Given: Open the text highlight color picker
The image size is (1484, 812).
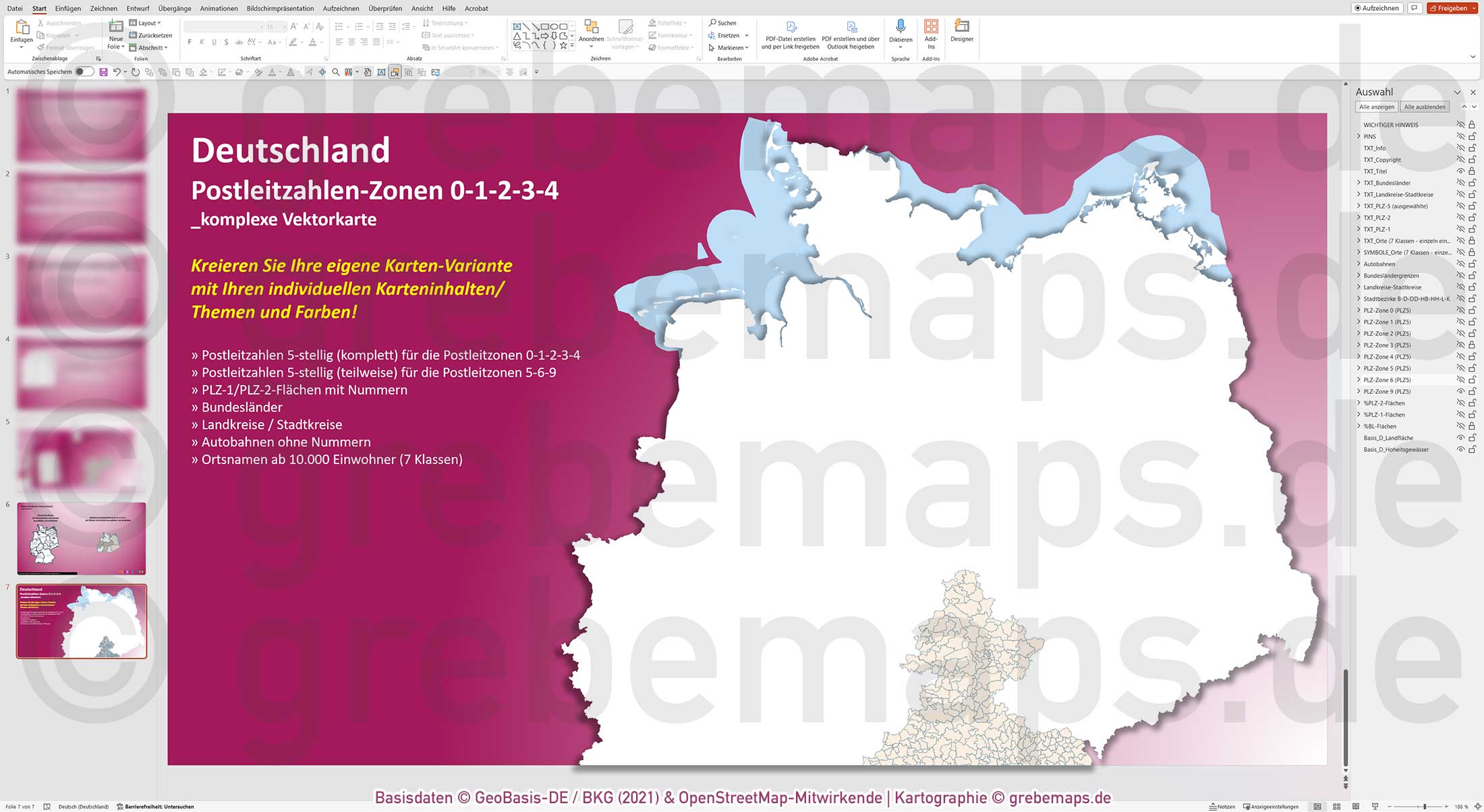Looking at the screenshot, I should point(302,42).
